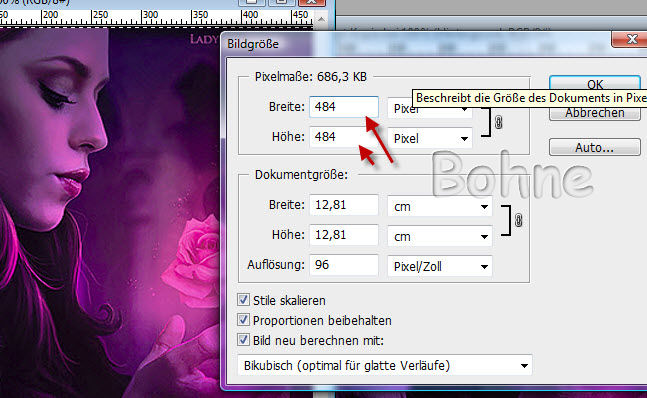
Task: Close the Bildgröße dialog
Action: click(x=631, y=40)
